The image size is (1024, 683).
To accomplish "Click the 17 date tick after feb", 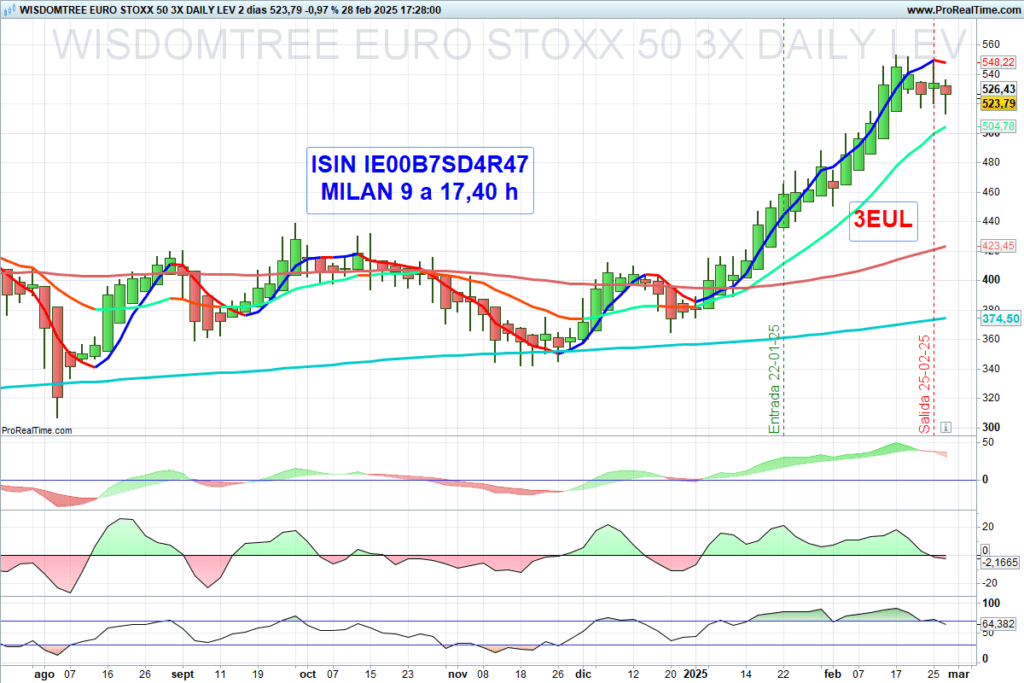I will [896, 675].
